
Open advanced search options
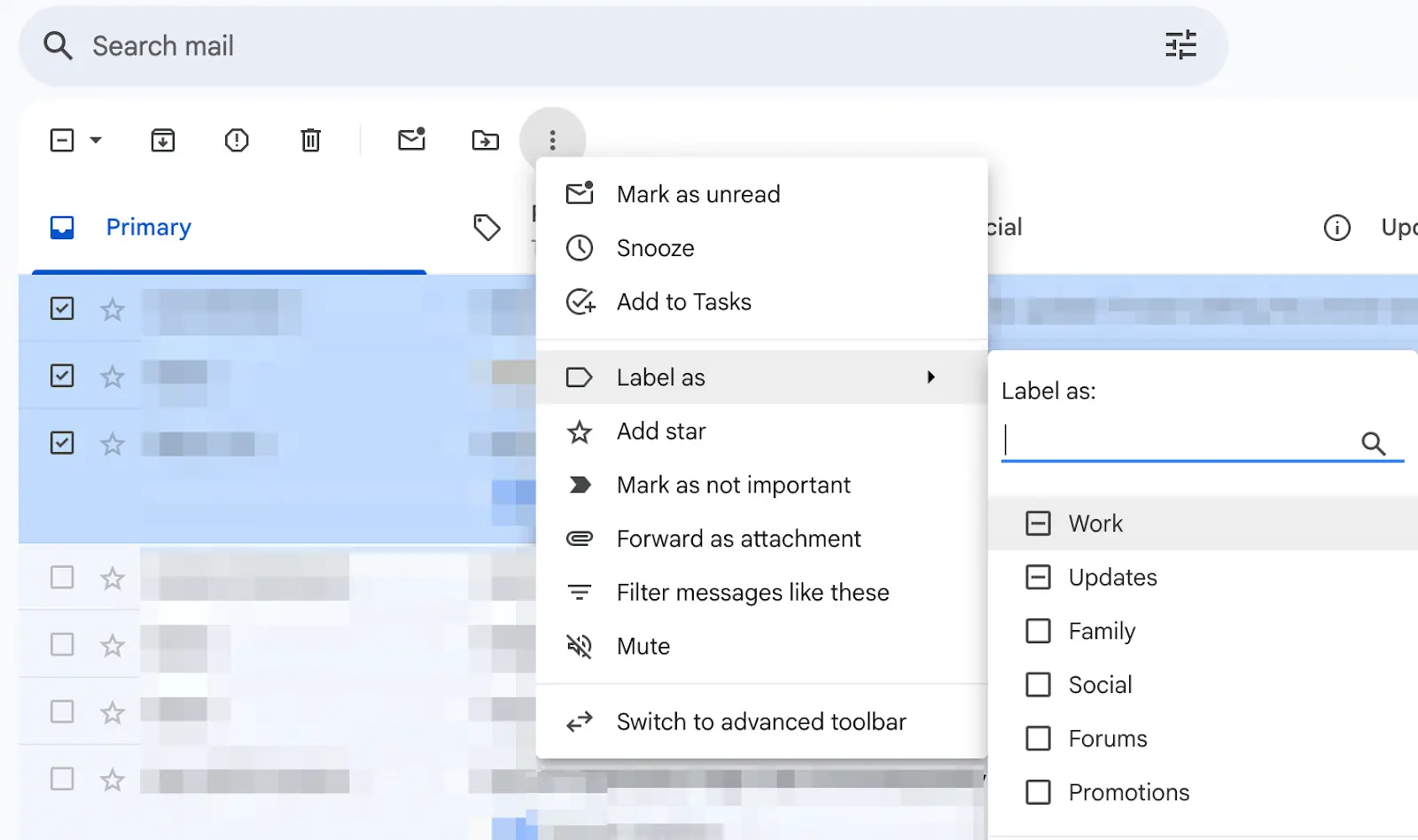coord(1181,45)
